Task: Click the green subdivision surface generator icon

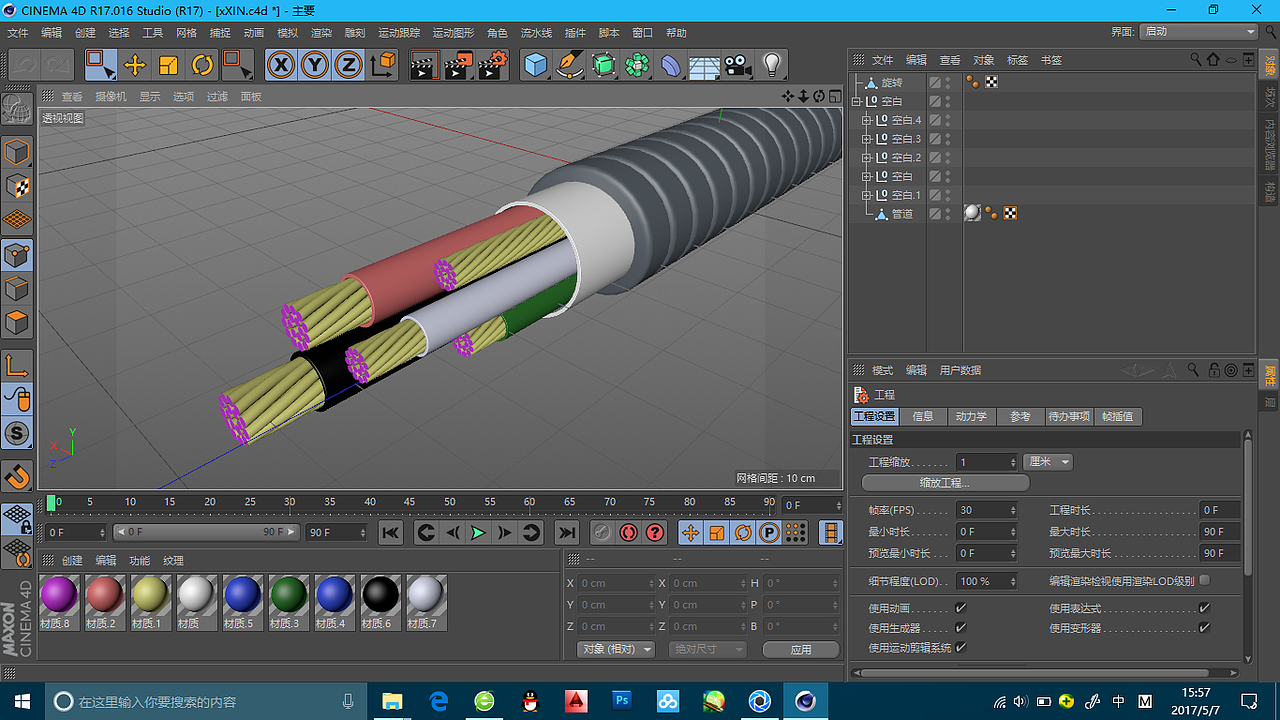Action: point(603,66)
